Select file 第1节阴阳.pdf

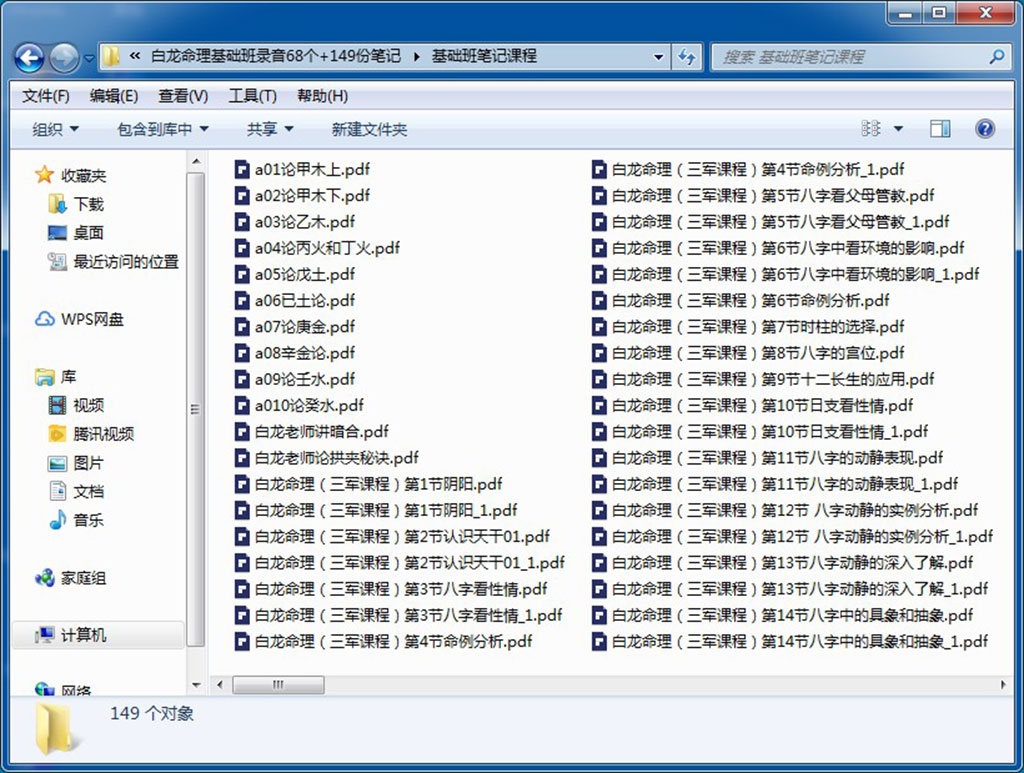[x=369, y=484]
